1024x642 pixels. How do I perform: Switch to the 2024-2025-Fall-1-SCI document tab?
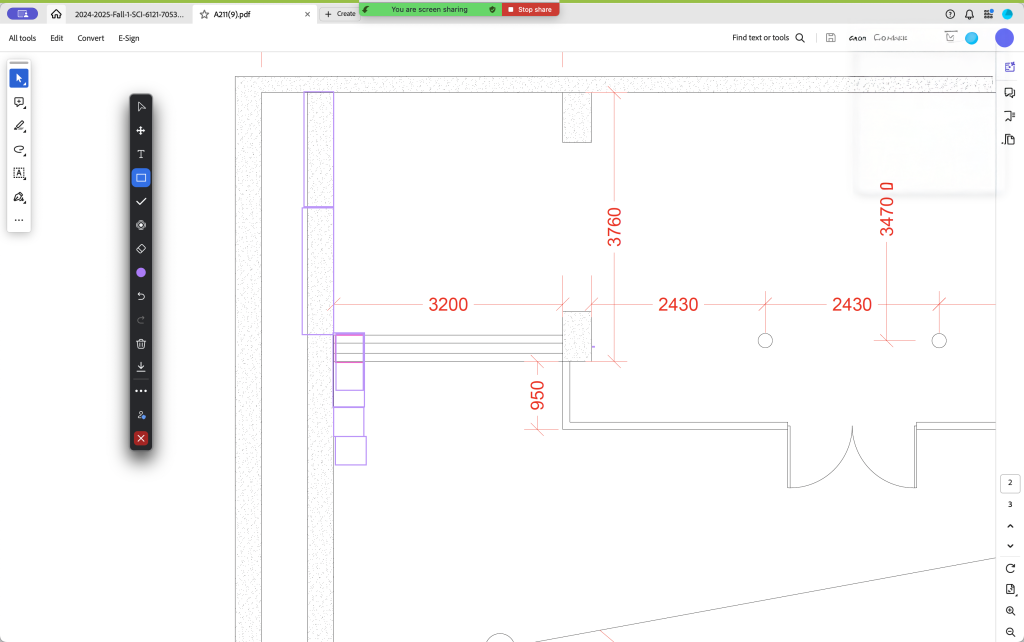click(x=129, y=14)
